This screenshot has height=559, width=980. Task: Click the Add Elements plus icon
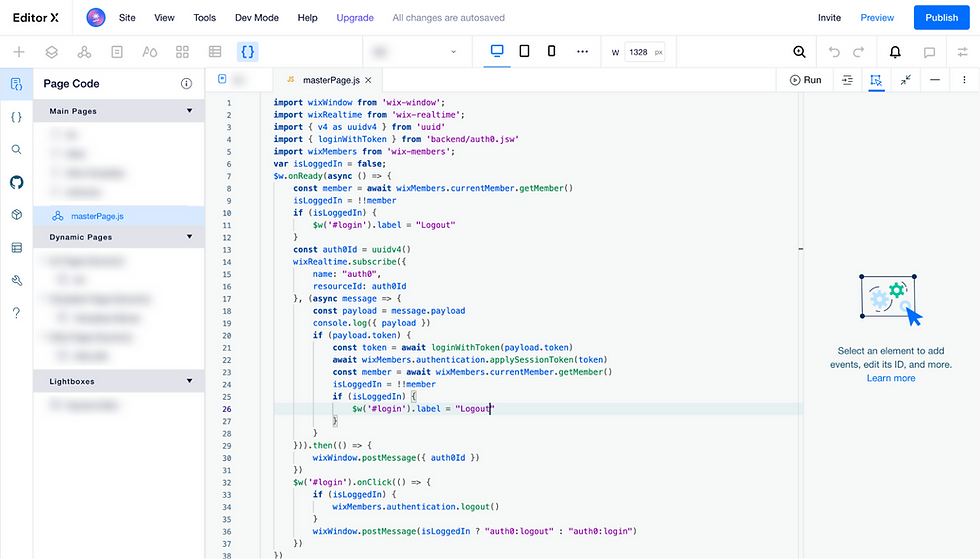click(19, 52)
